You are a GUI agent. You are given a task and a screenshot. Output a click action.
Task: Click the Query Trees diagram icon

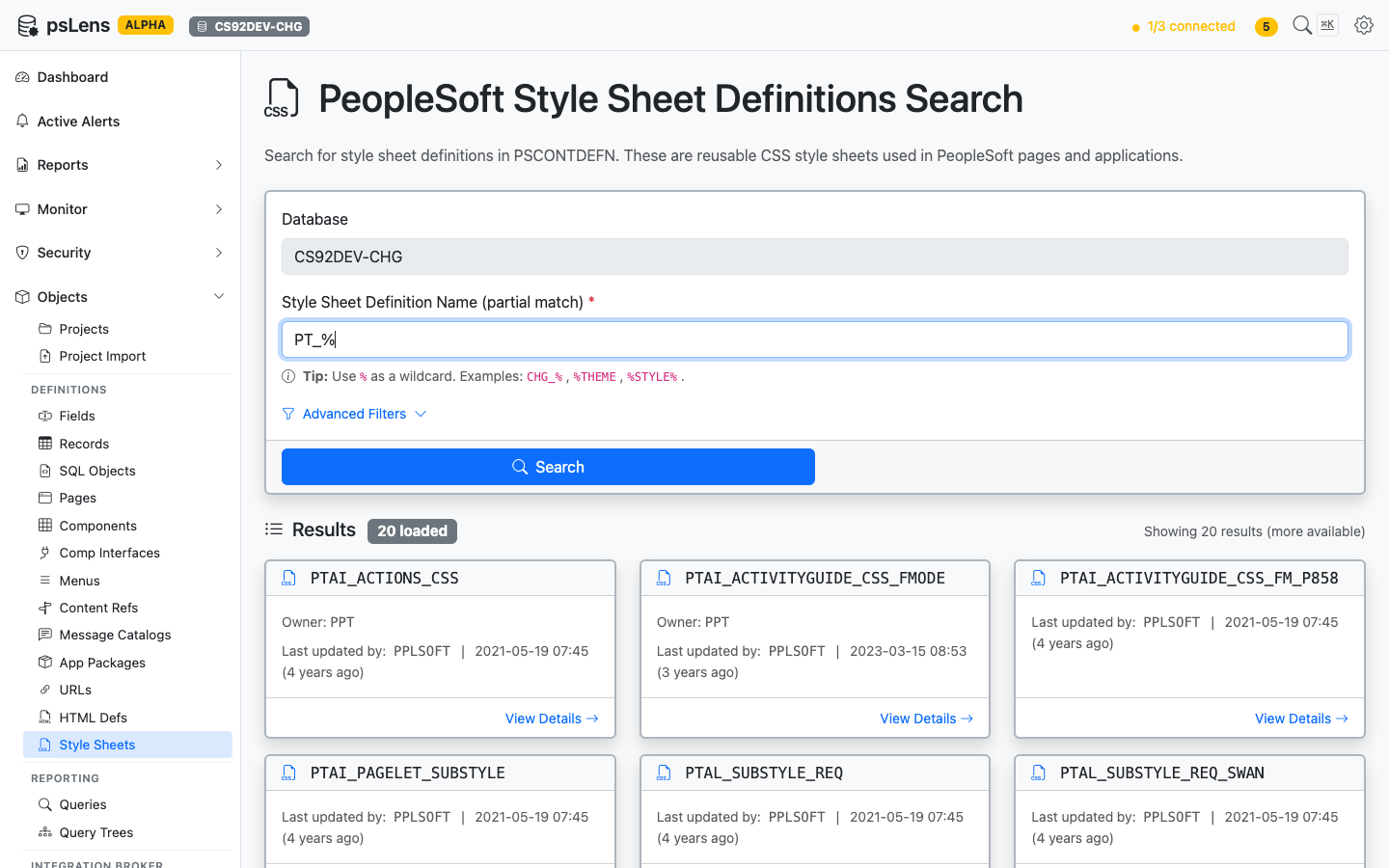tap(45, 832)
